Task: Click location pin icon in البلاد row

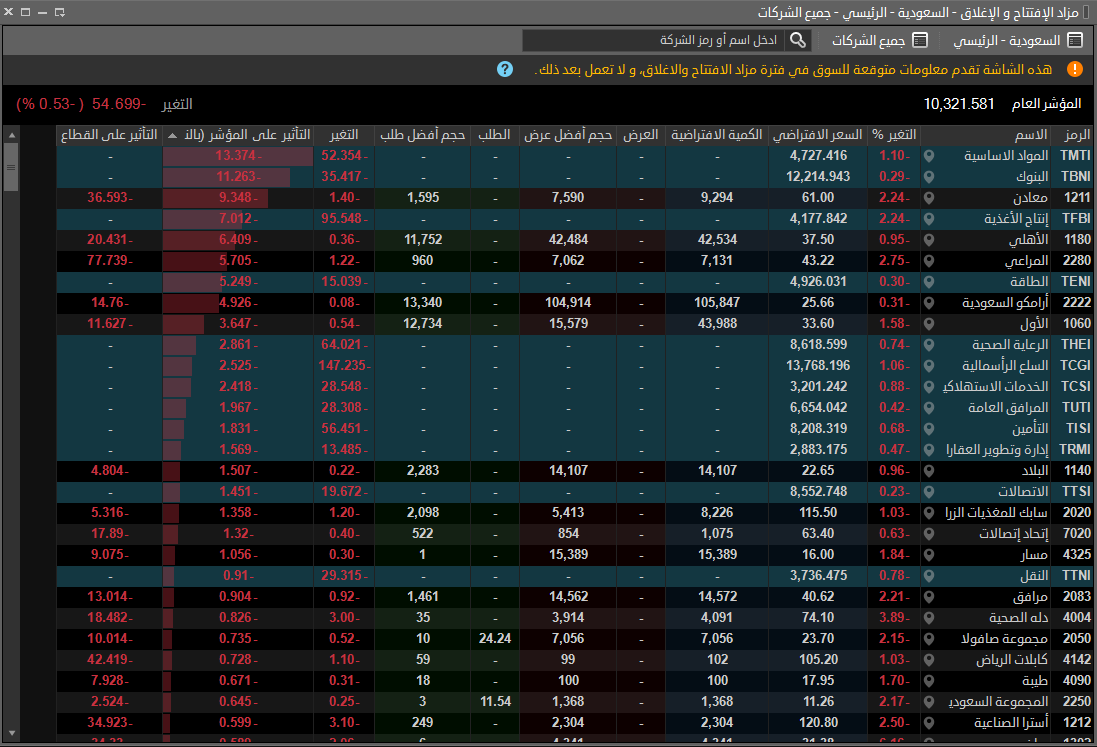Action: click(x=928, y=471)
